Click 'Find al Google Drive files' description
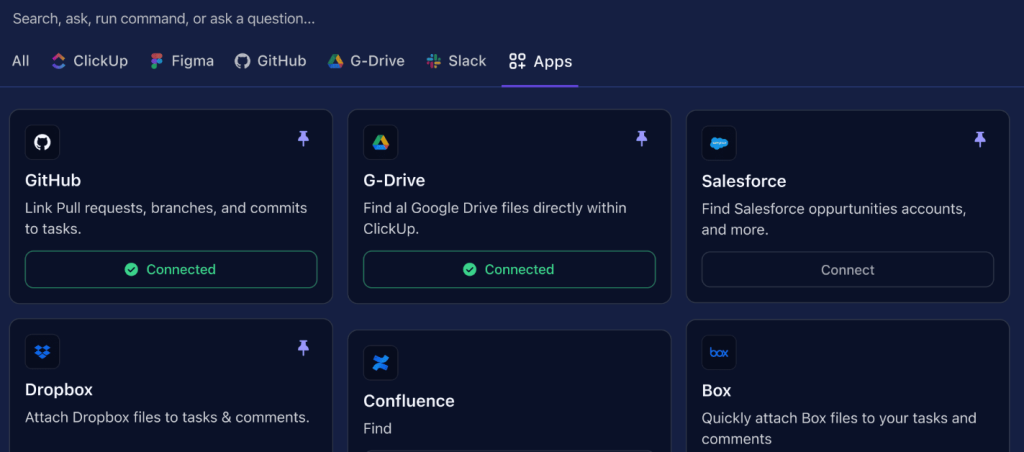 pos(494,219)
